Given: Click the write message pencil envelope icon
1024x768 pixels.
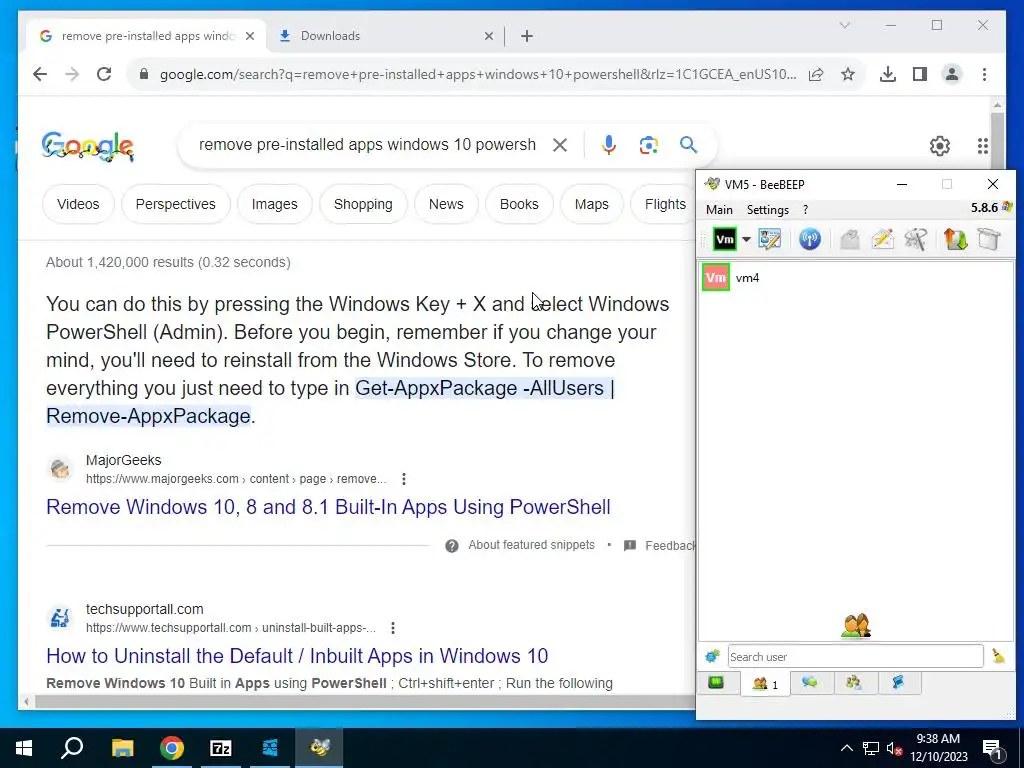Looking at the screenshot, I should point(883,240).
